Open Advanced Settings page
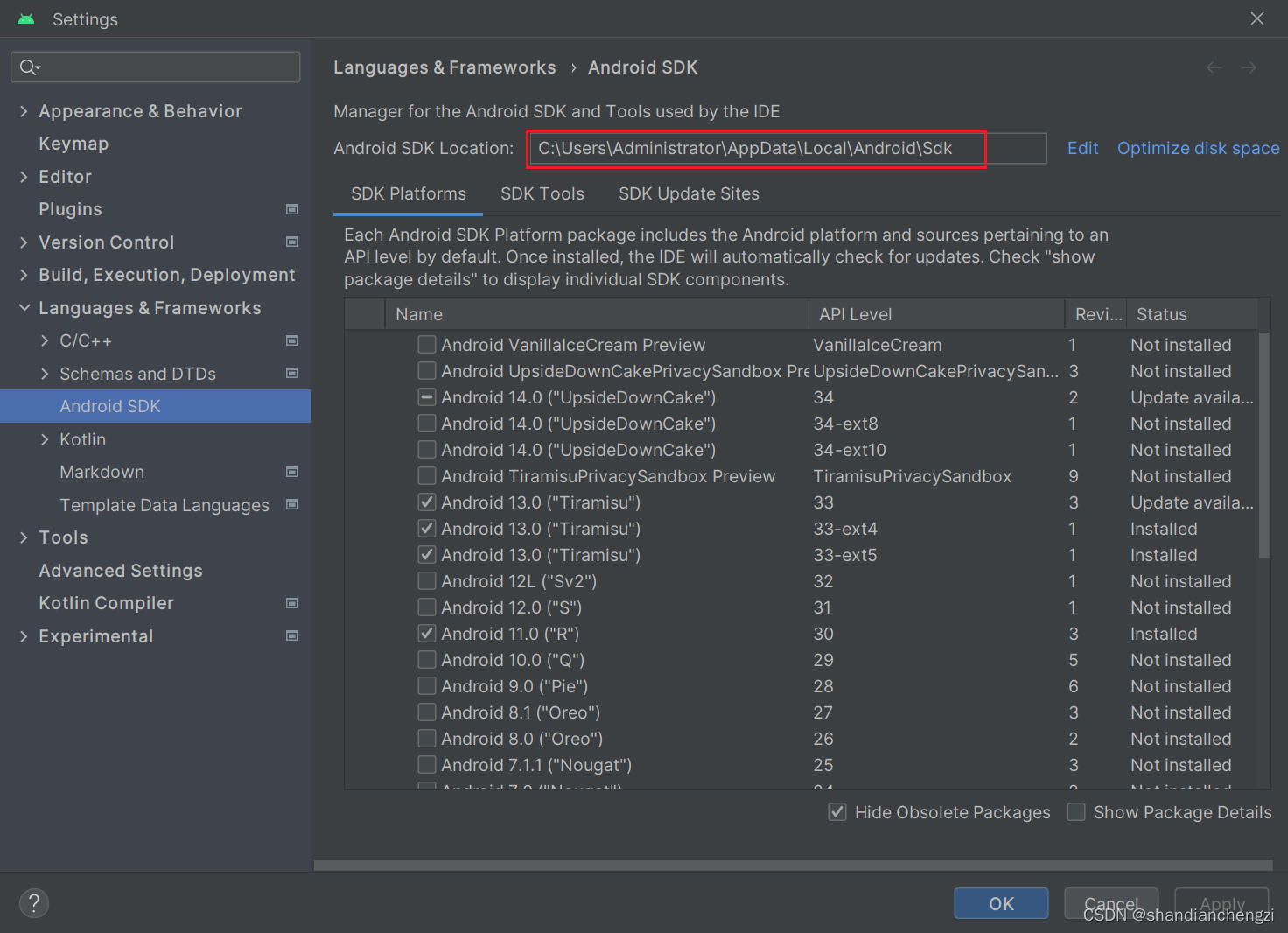The width and height of the screenshot is (1288, 933). click(121, 571)
